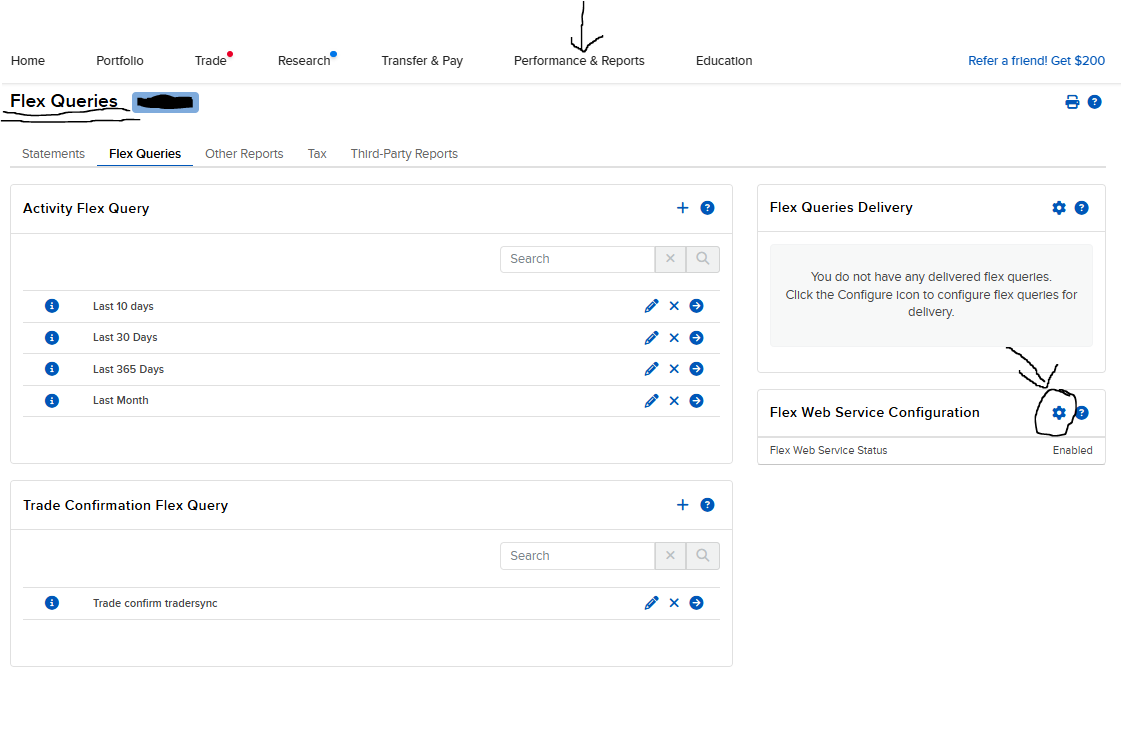Switch to the Other Reports tab
Image resolution: width=1121 pixels, height=755 pixels.
pyautogui.click(x=244, y=154)
